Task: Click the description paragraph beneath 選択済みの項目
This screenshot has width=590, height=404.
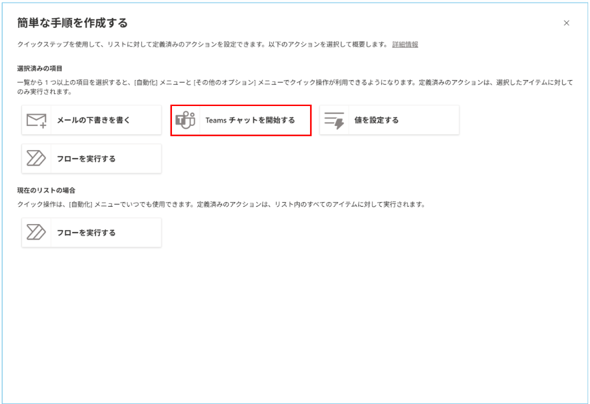Action: pyautogui.click(x=295, y=87)
